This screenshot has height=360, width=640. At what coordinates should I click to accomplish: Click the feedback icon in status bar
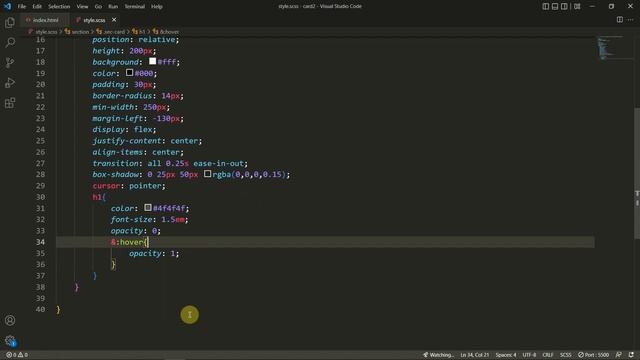click(619, 355)
